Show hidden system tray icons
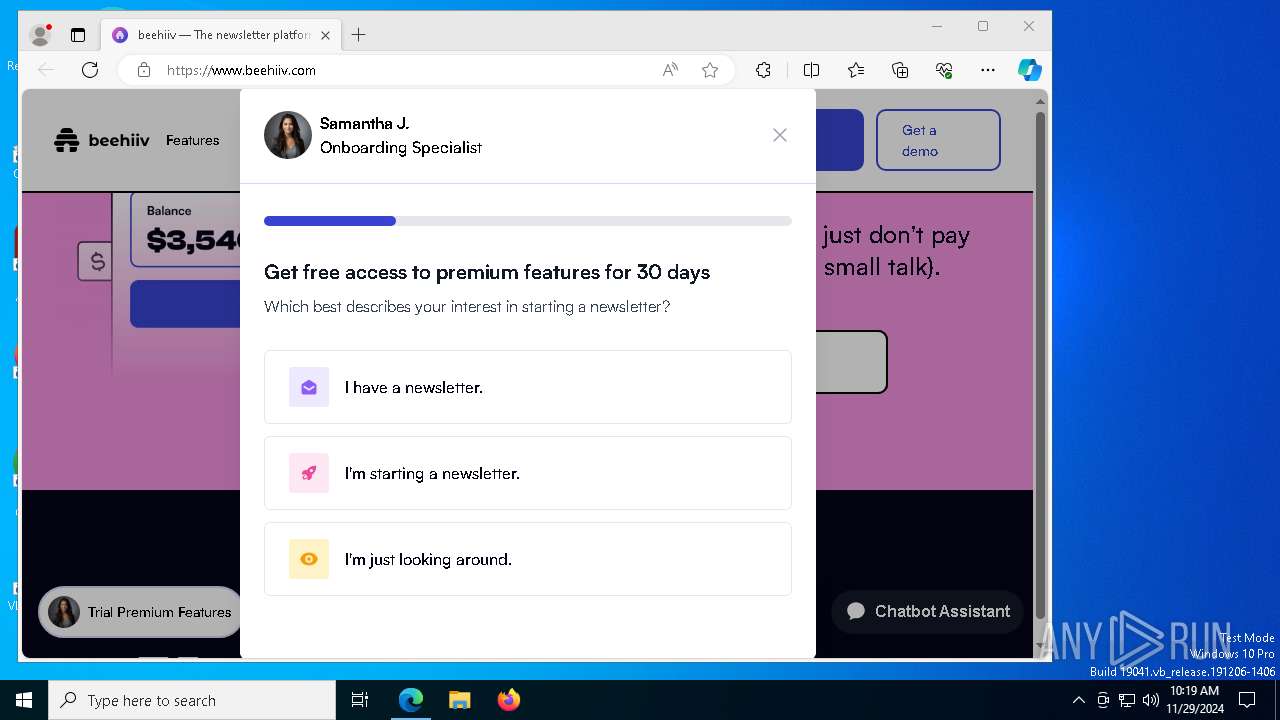Image resolution: width=1280 pixels, height=720 pixels. [x=1078, y=700]
